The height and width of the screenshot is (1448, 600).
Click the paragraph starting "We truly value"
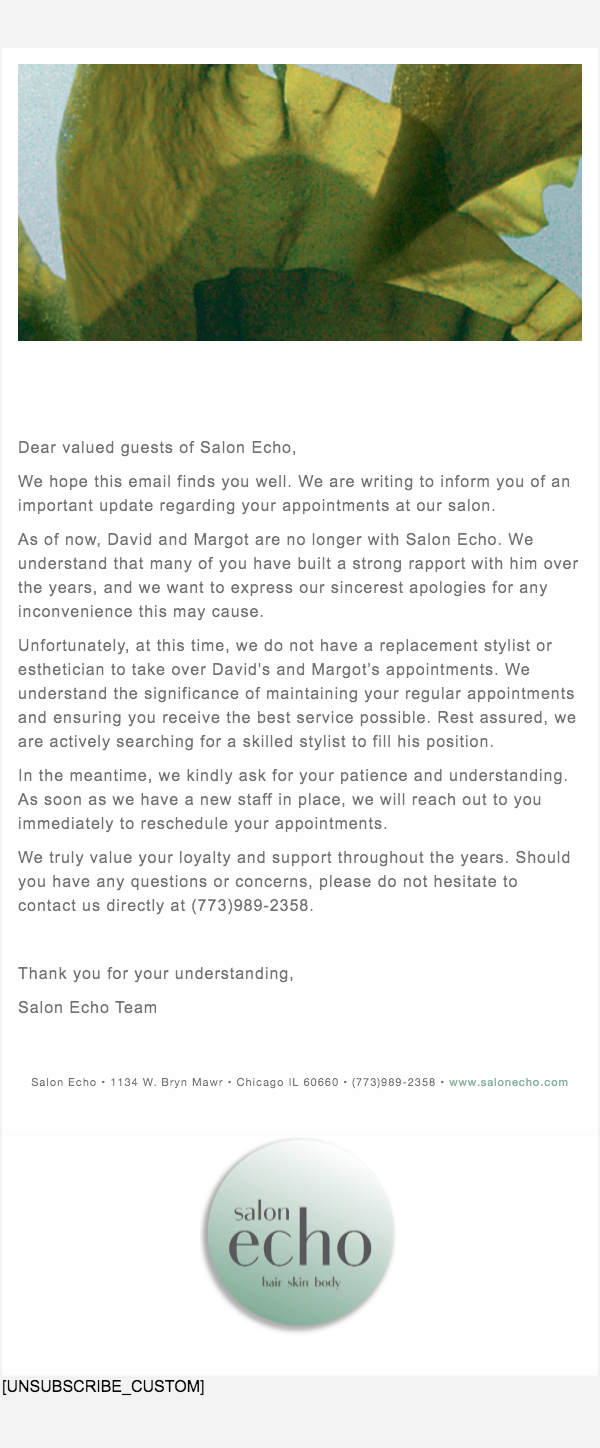pos(294,882)
